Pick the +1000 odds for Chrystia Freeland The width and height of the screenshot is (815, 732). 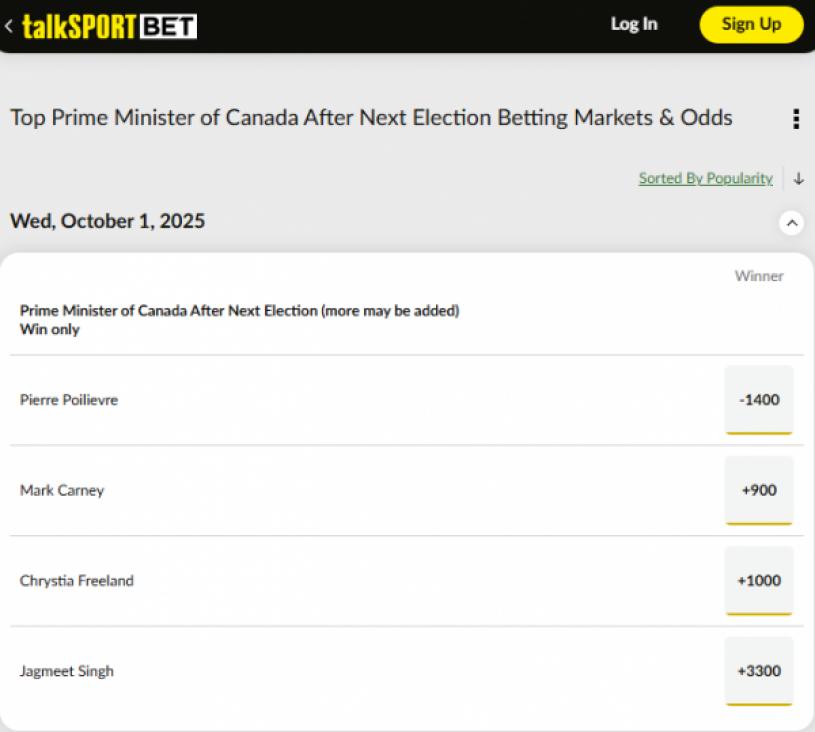[x=759, y=581]
